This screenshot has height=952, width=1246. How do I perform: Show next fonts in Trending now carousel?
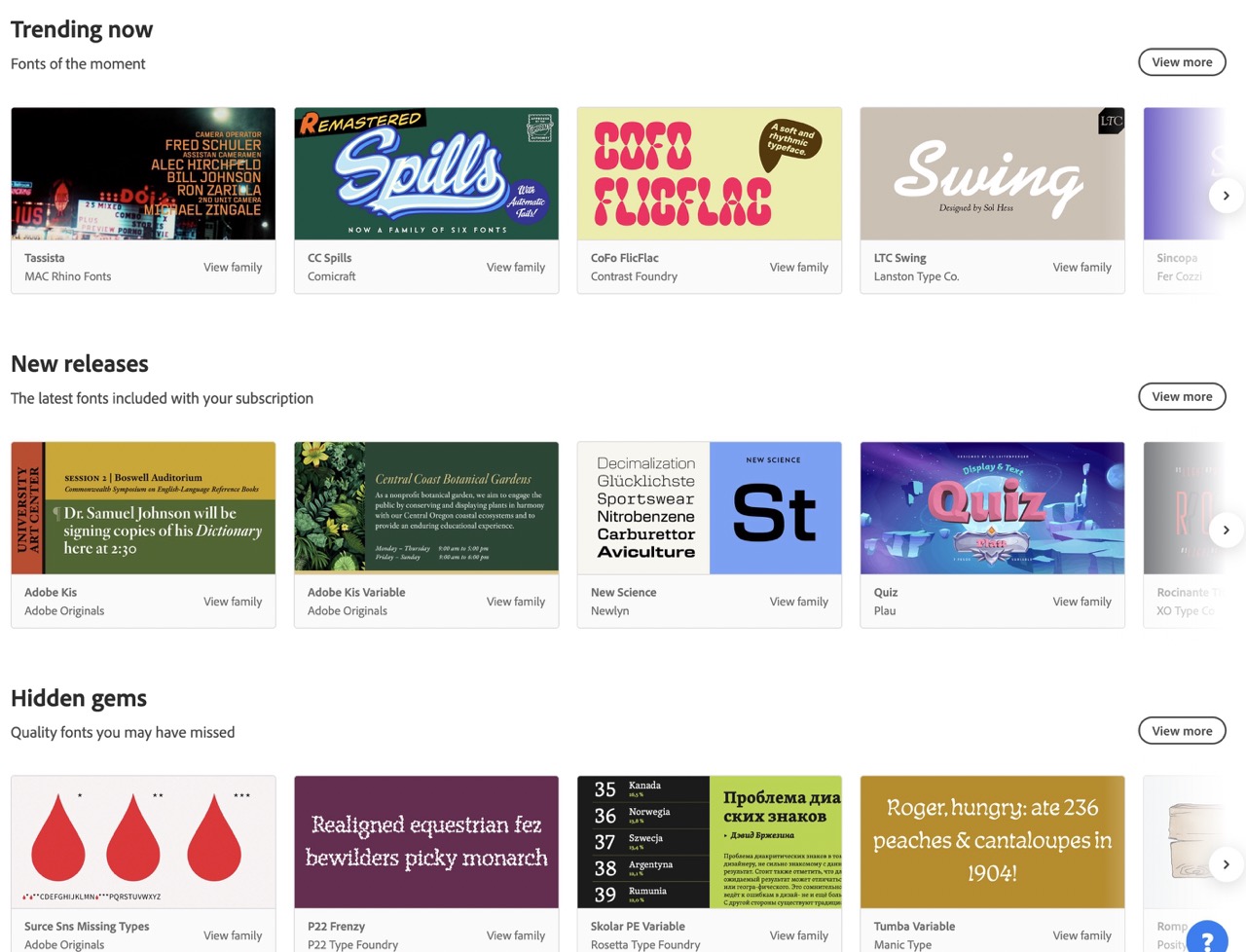click(1226, 196)
